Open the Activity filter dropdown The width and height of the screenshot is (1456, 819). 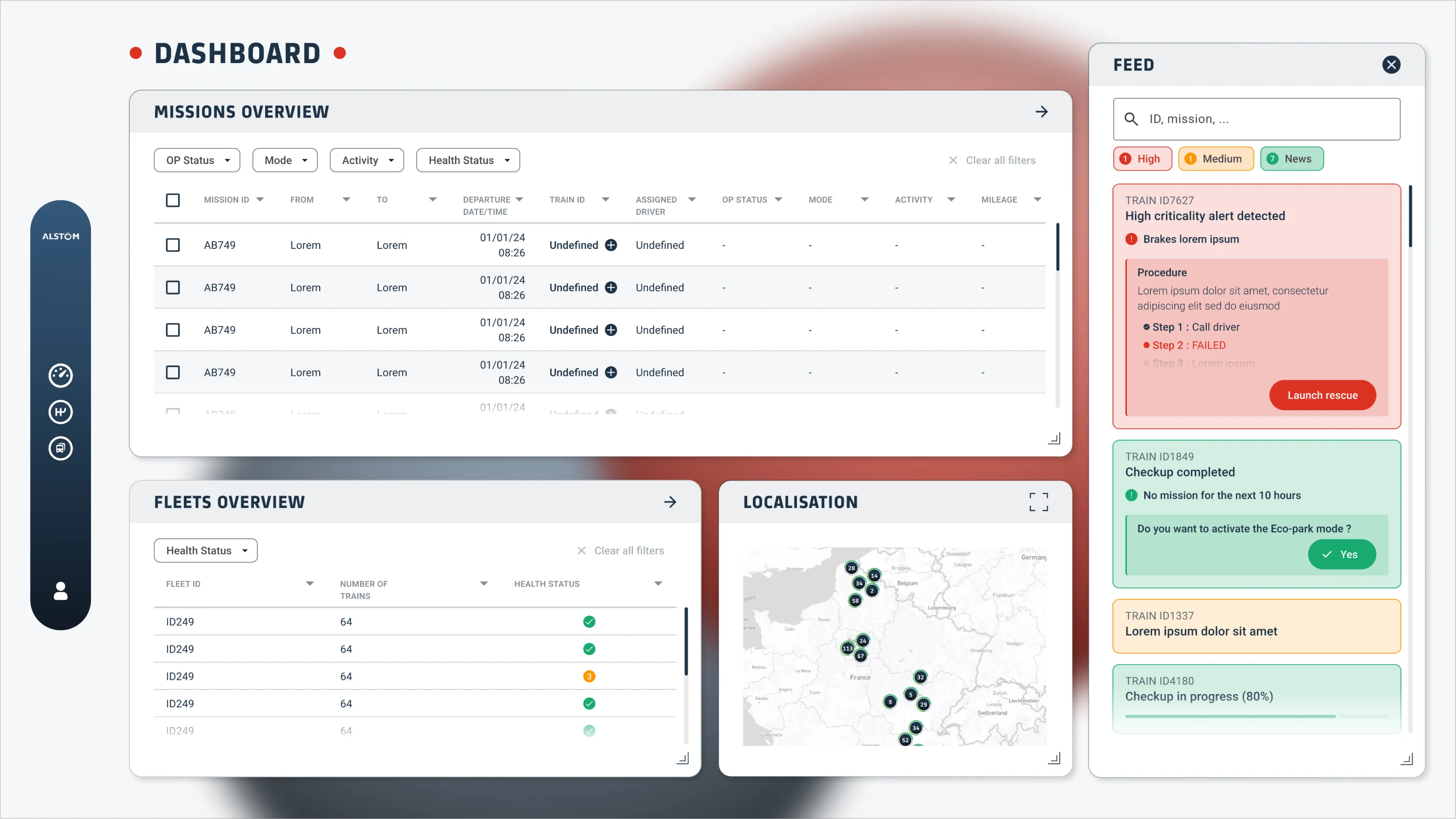pos(366,161)
